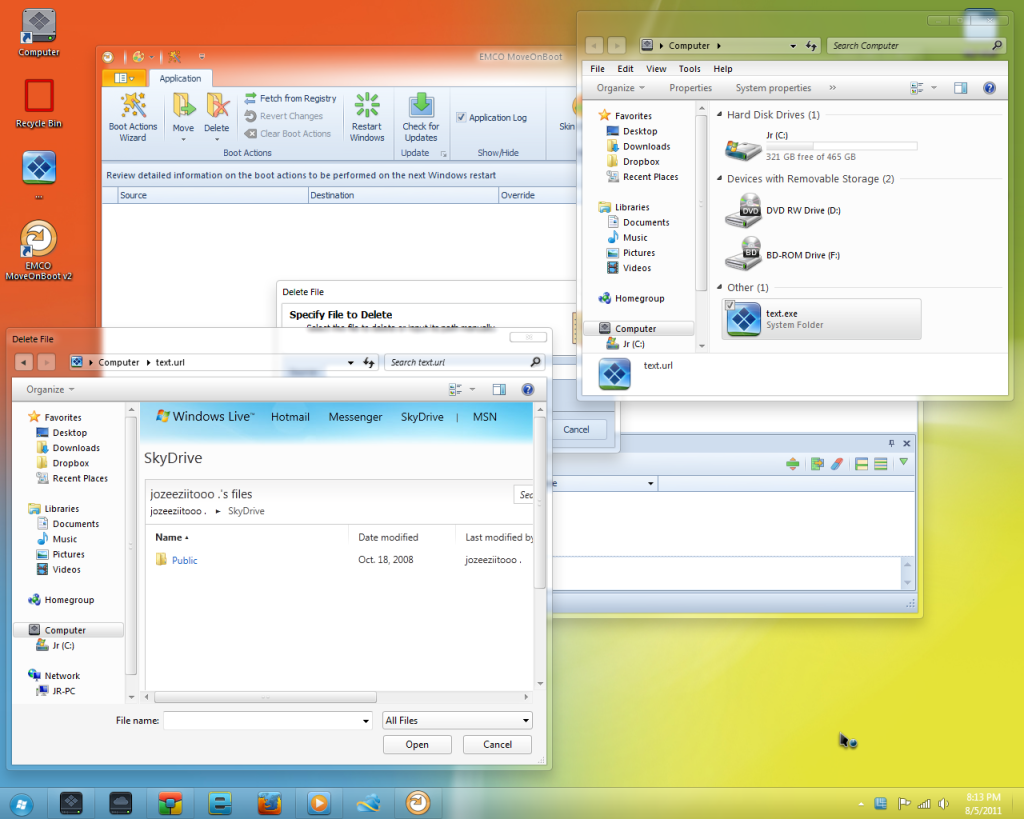The width and height of the screenshot is (1024, 819).
Task: Collapse Devices with Removable Storage group
Action: tap(720, 178)
